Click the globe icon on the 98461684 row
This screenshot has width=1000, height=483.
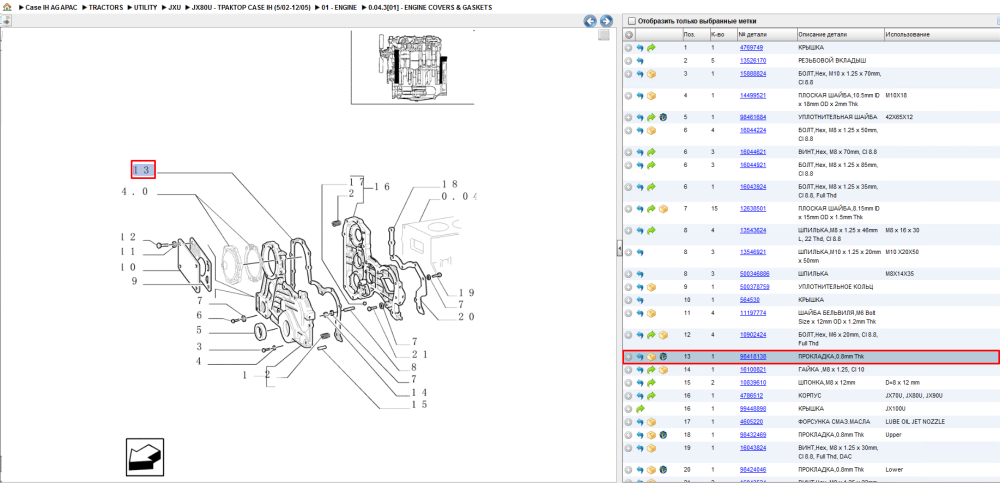(663, 117)
